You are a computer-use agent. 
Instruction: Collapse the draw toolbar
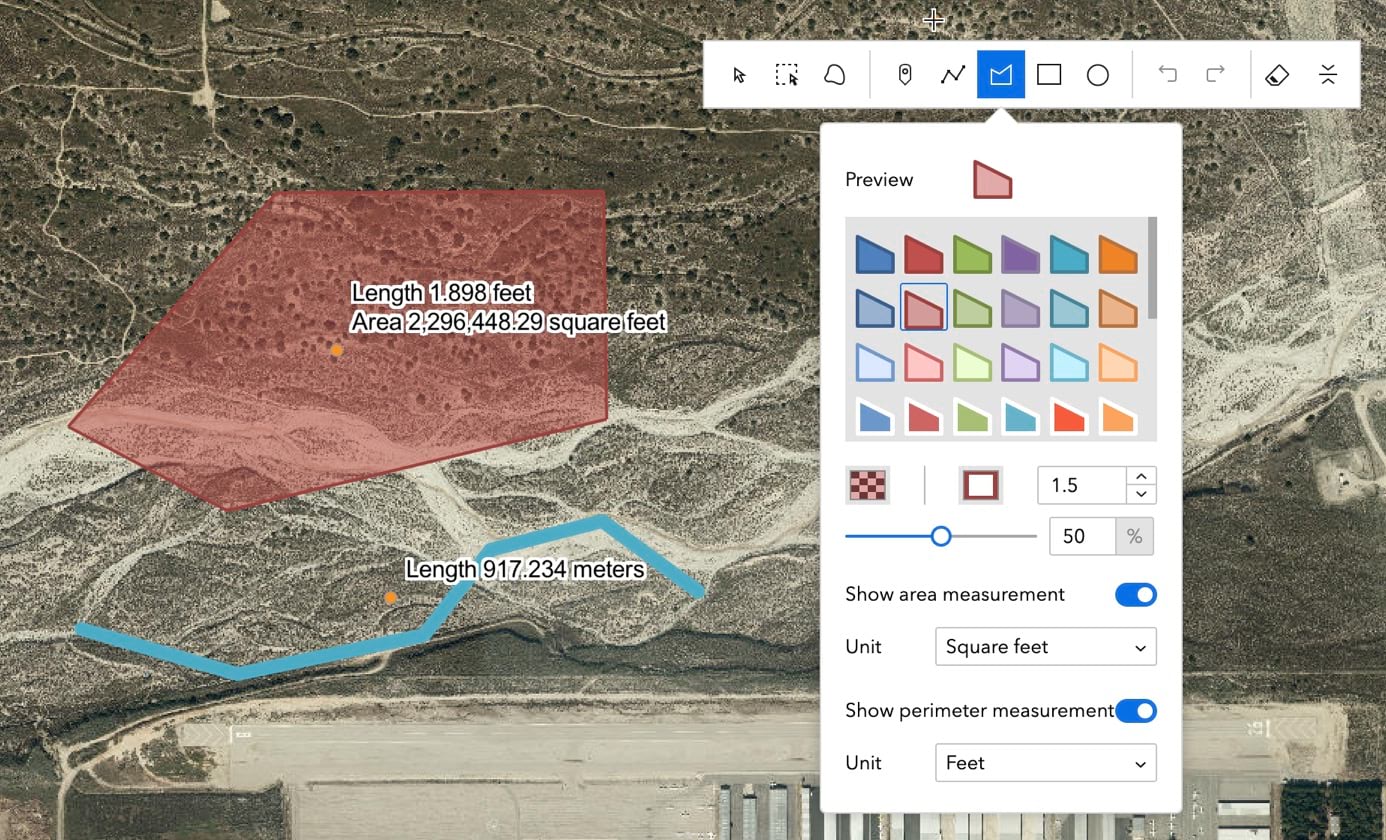pos(1328,75)
